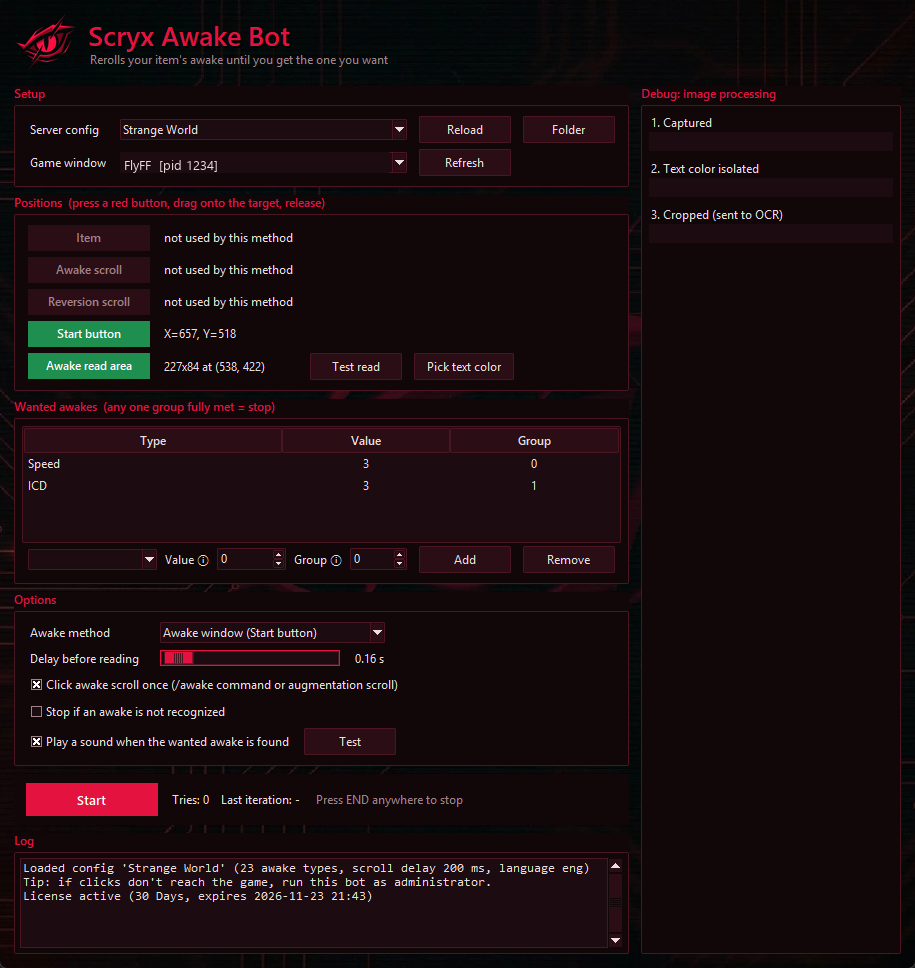
Task: Click the 'Last iteration: -' text
Action: (x=260, y=799)
